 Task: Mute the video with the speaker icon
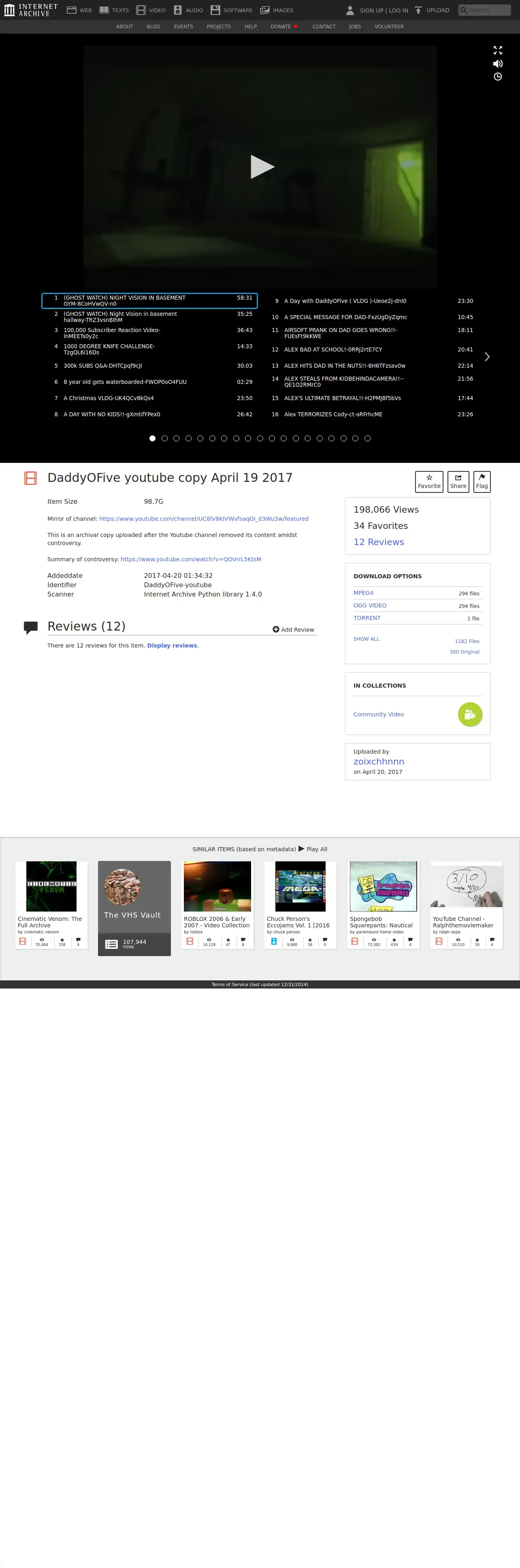(497, 64)
